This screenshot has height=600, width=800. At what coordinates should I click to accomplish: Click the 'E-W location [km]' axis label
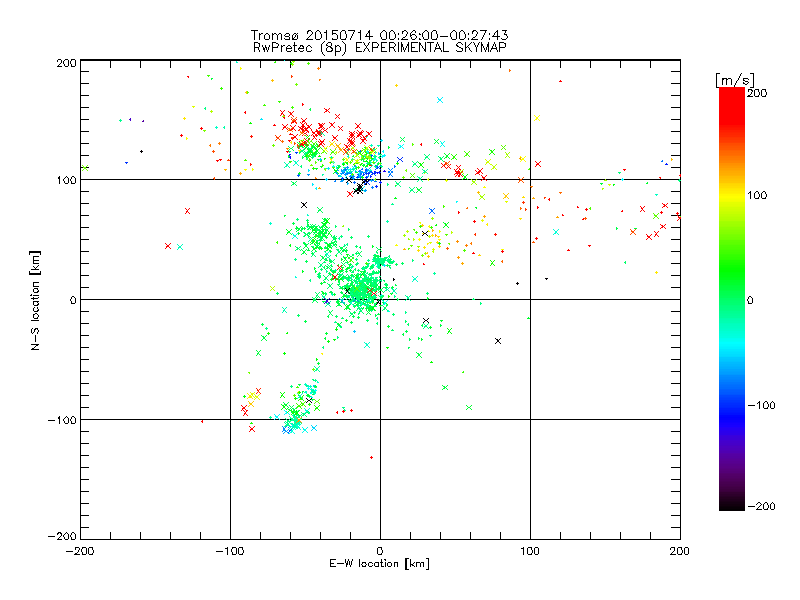click(x=379, y=564)
